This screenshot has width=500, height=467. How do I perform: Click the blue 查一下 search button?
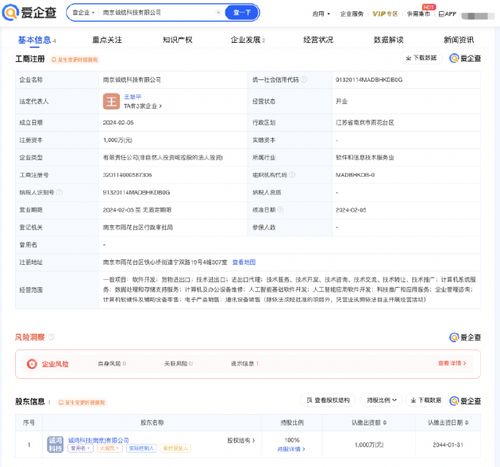[x=242, y=13]
